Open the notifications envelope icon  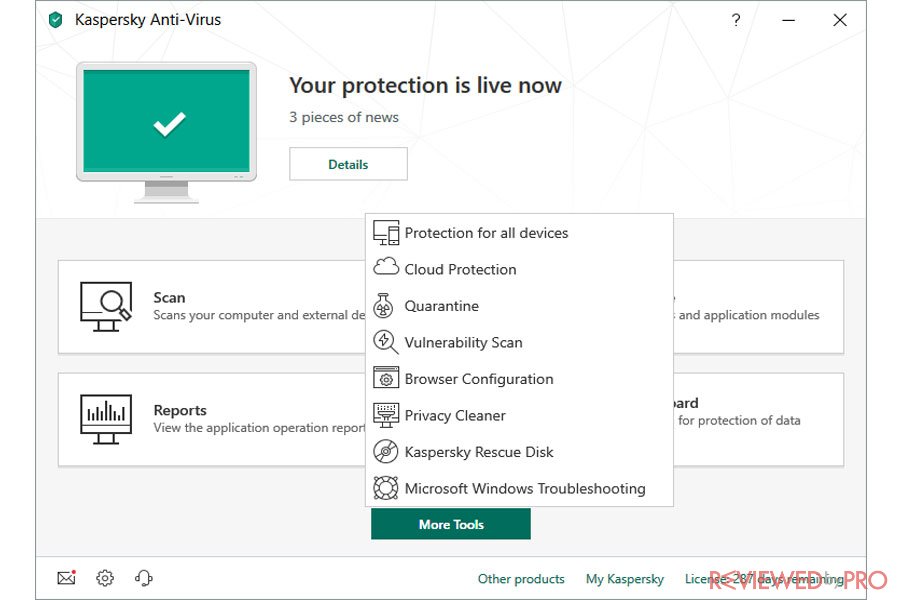pyautogui.click(x=67, y=577)
